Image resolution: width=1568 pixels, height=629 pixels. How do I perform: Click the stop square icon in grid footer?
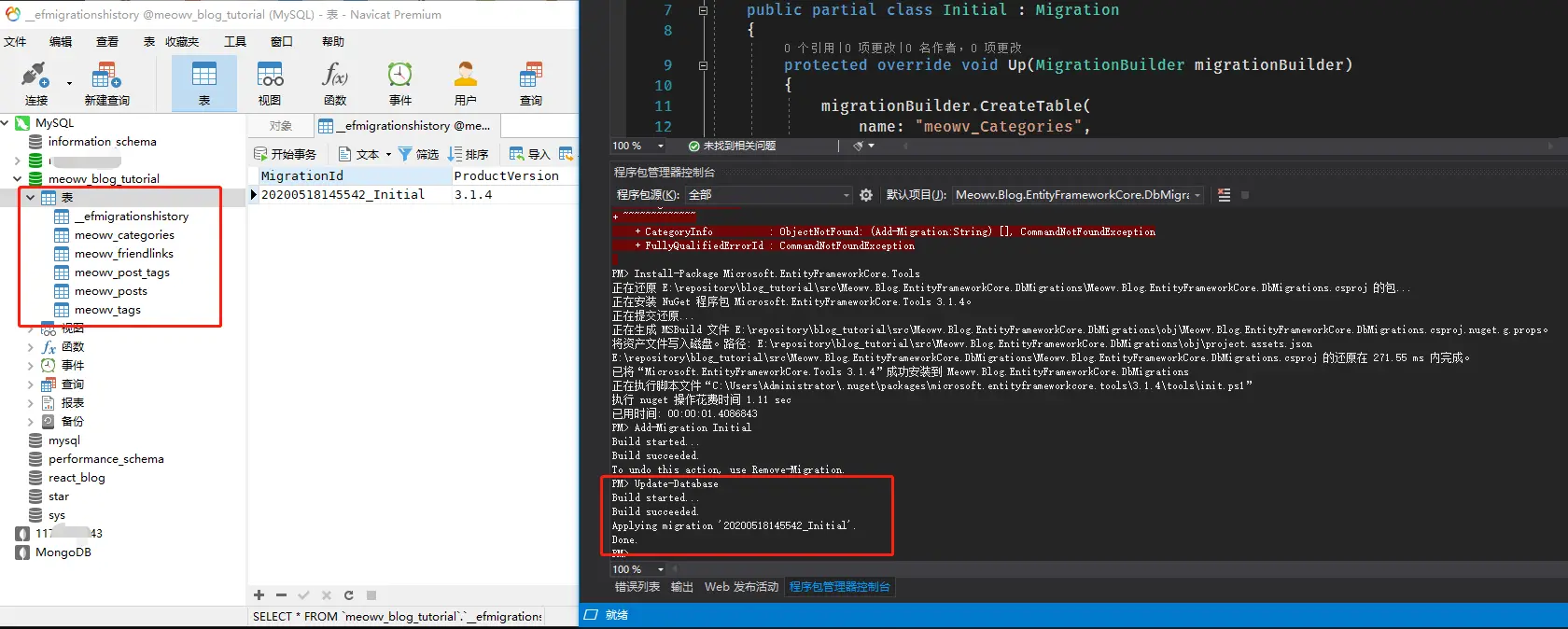371,595
